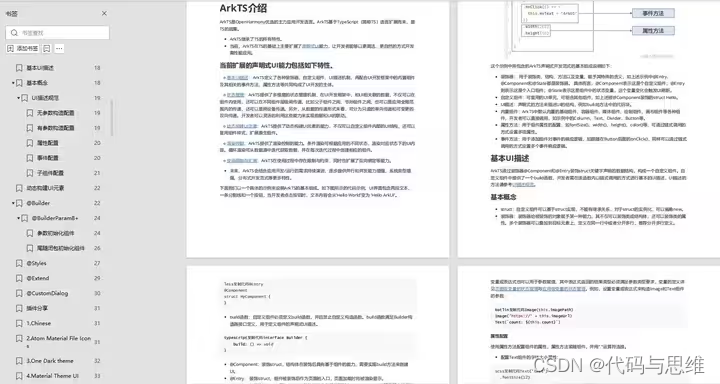Close the 书签 bookmarks panel
720x384 pixels.
coord(104,13)
